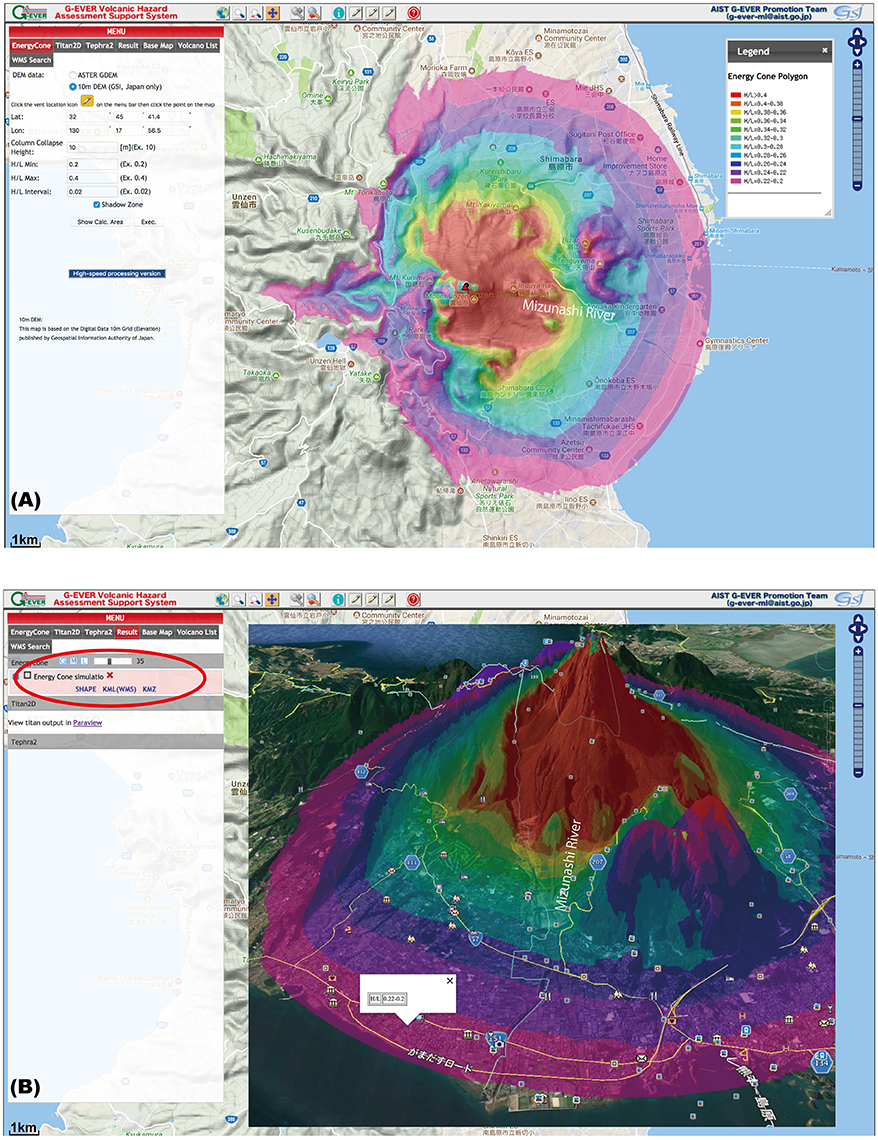Pan map up with arrow control, upper screenshot
Viewport: 878px width, 1140px height.
tap(858, 33)
